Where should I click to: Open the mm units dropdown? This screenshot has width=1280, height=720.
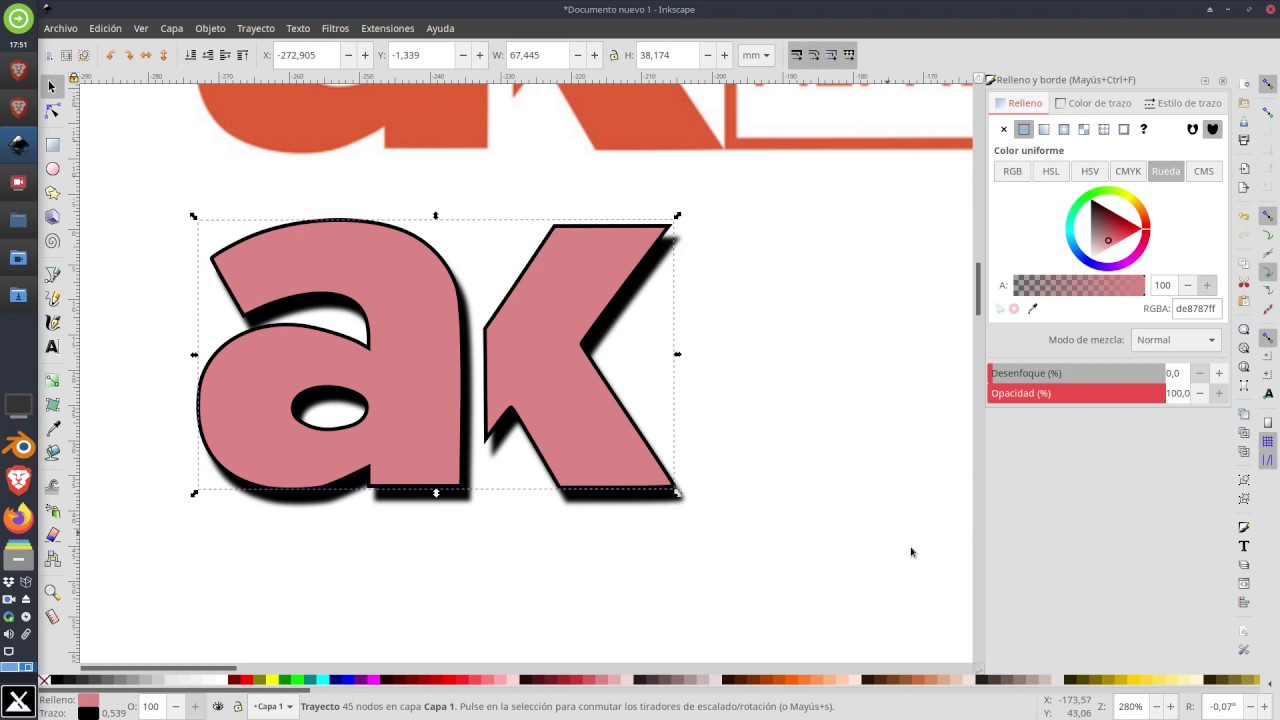756,55
